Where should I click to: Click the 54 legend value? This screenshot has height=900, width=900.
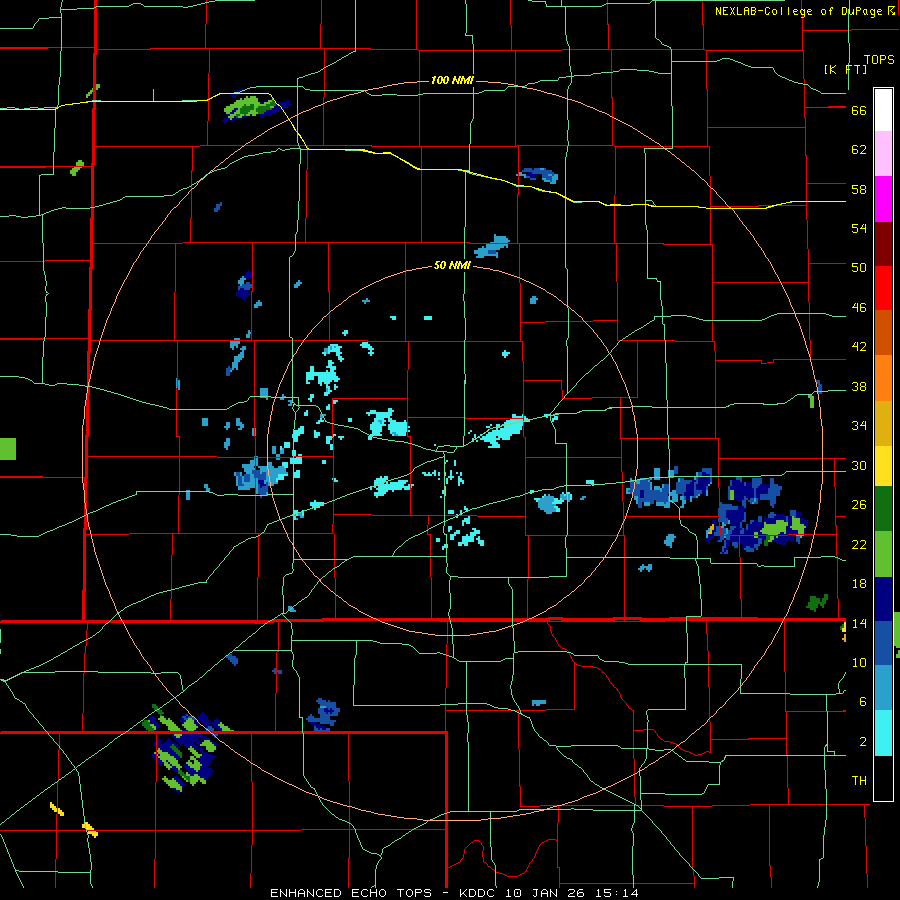click(859, 228)
